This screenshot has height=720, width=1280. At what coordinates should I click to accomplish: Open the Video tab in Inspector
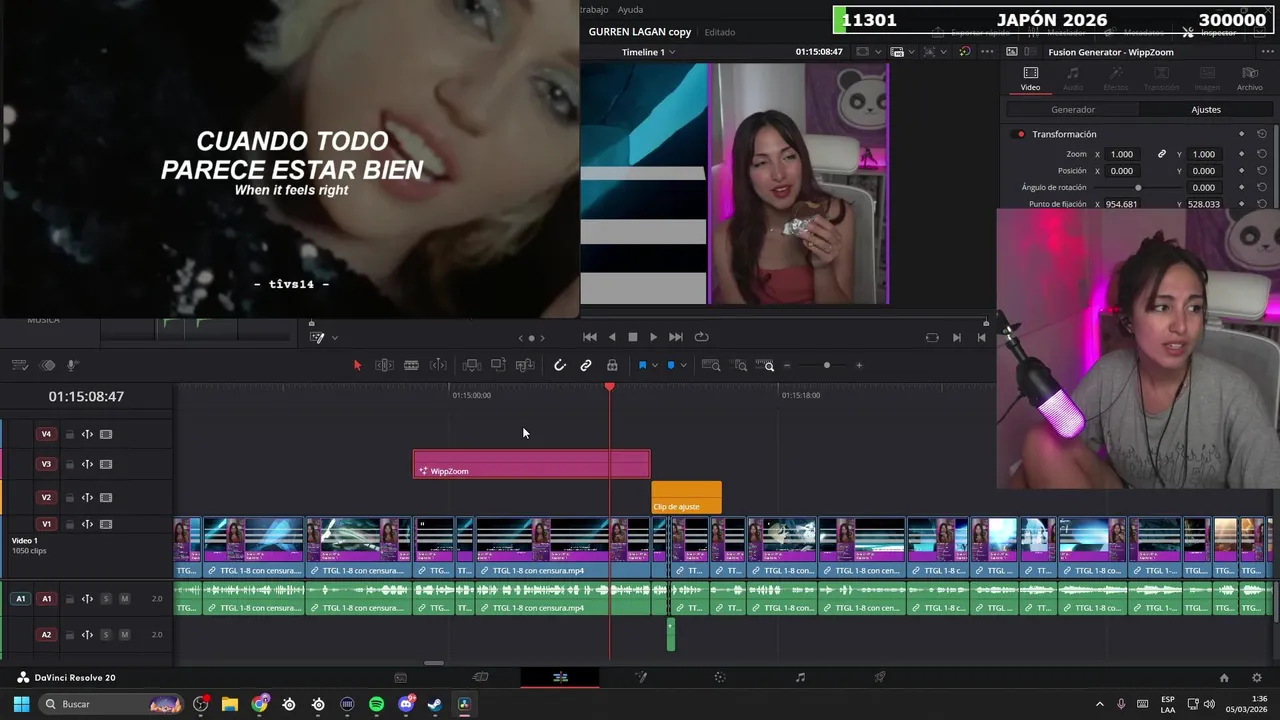coord(1030,79)
